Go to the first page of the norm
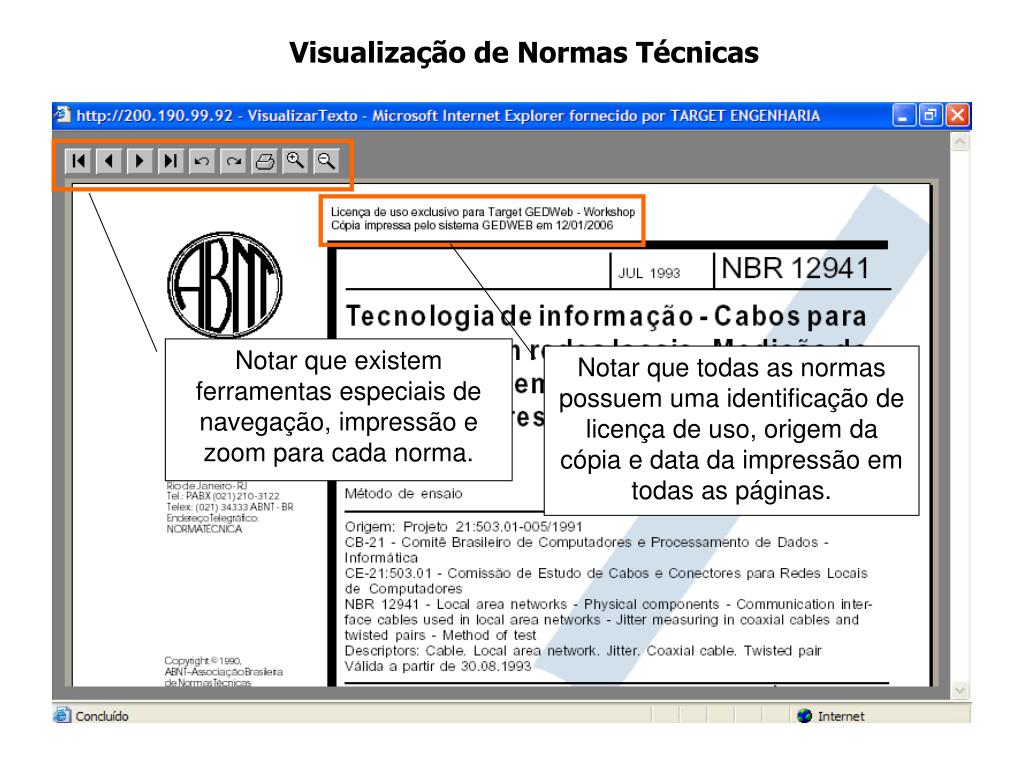This screenshot has height=768, width=1024. 78,161
